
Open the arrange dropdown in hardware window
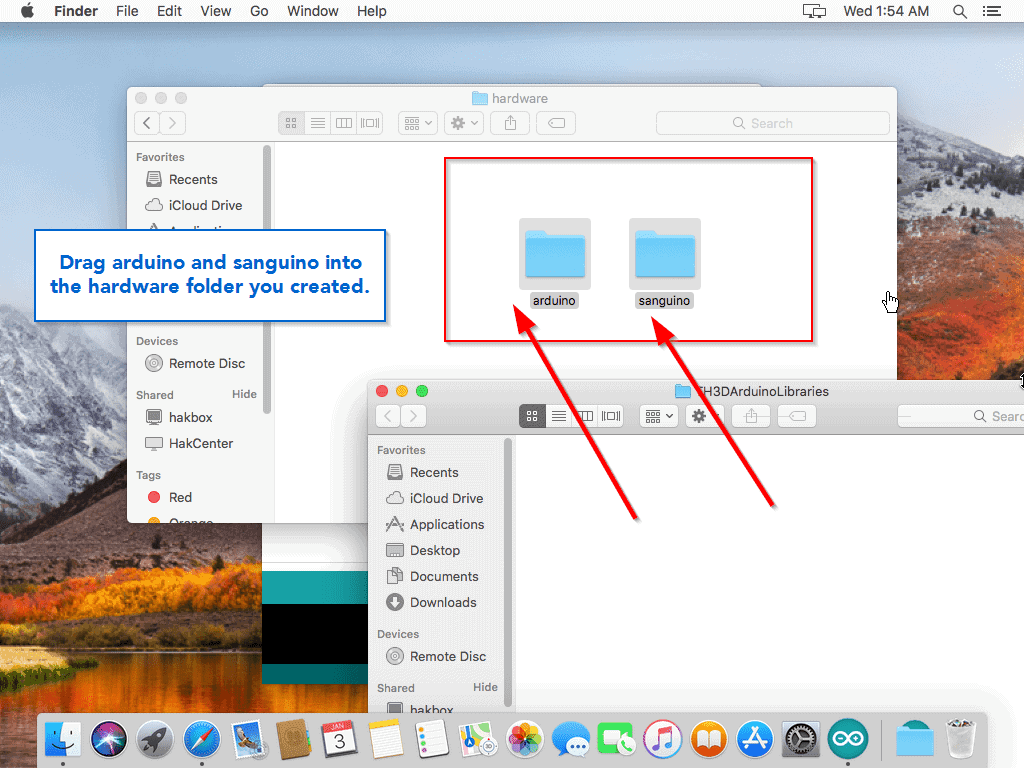[418, 123]
